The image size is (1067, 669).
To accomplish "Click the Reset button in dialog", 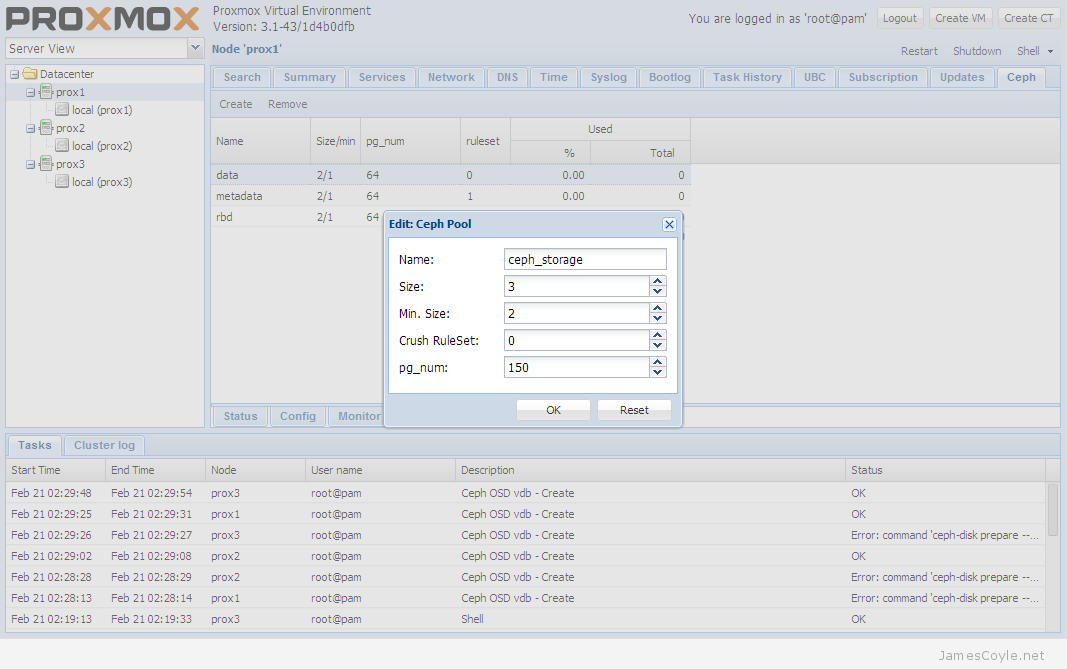I will coord(634,410).
